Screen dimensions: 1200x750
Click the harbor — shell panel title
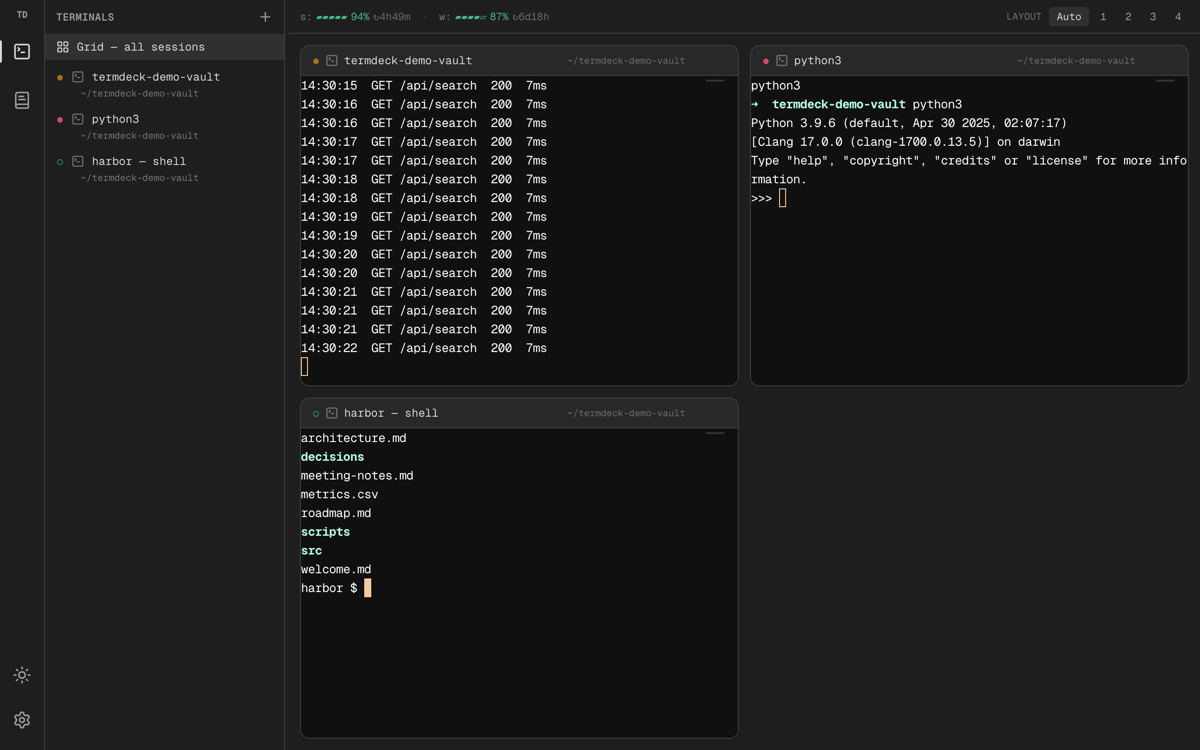coord(391,413)
